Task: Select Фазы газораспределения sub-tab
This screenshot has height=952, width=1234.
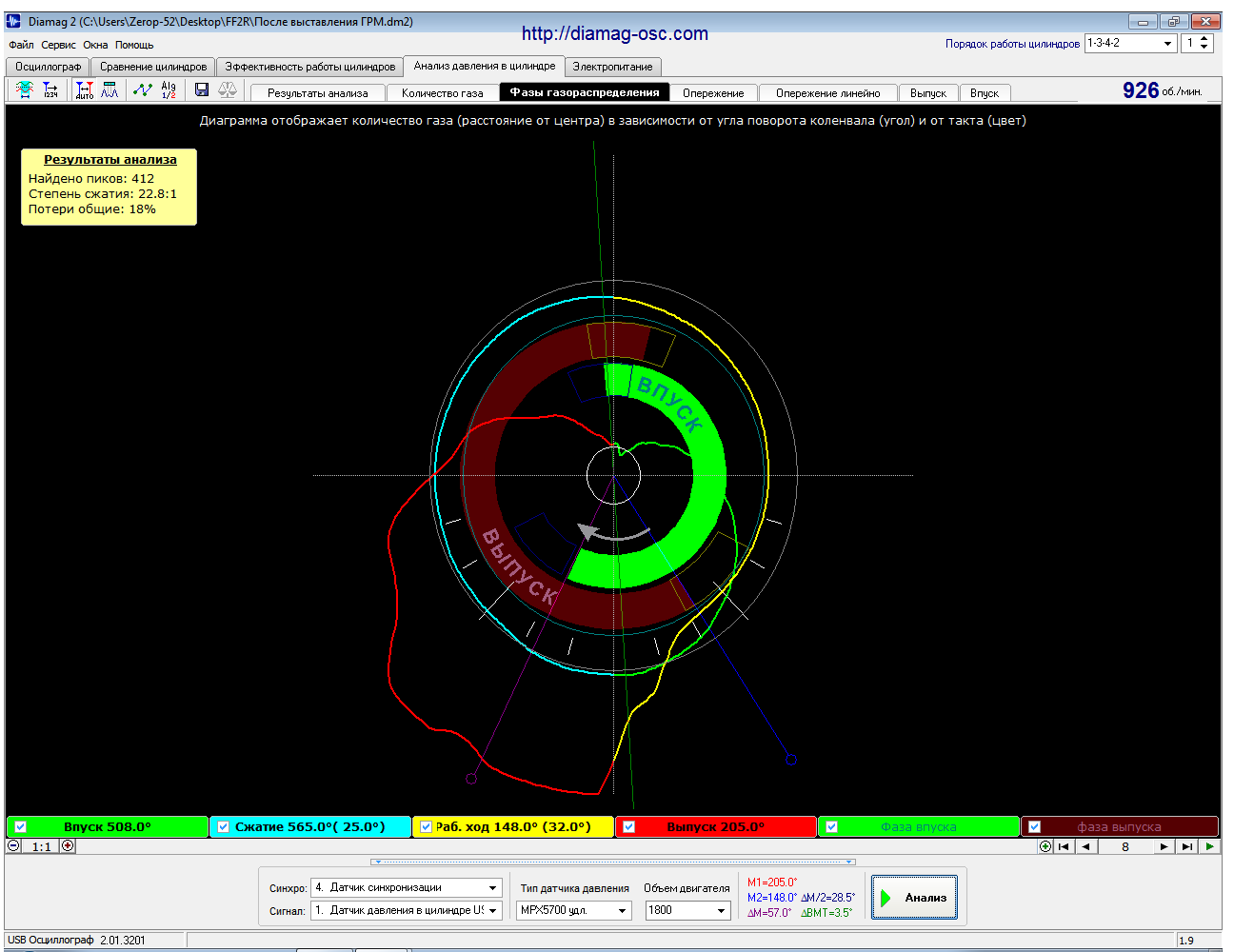Action: (585, 92)
